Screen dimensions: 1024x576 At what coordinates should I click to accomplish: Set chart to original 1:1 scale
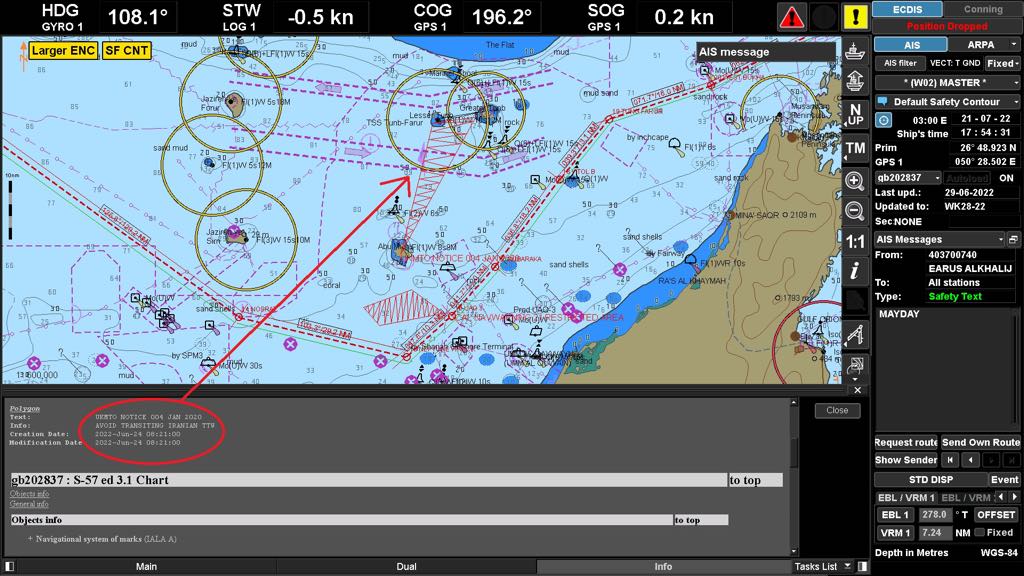pos(855,242)
